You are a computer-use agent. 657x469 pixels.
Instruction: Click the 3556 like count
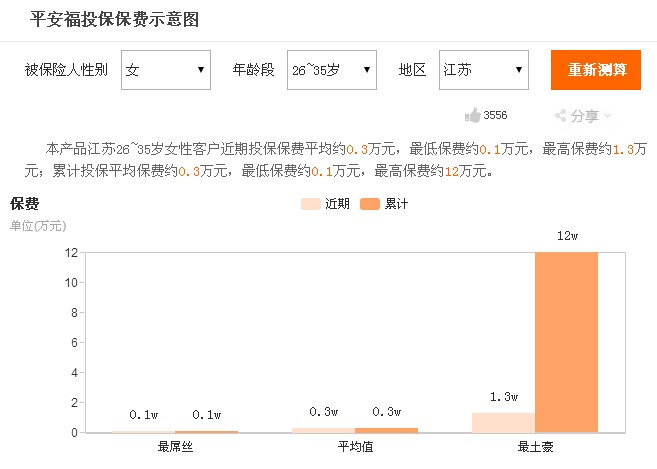pos(495,115)
